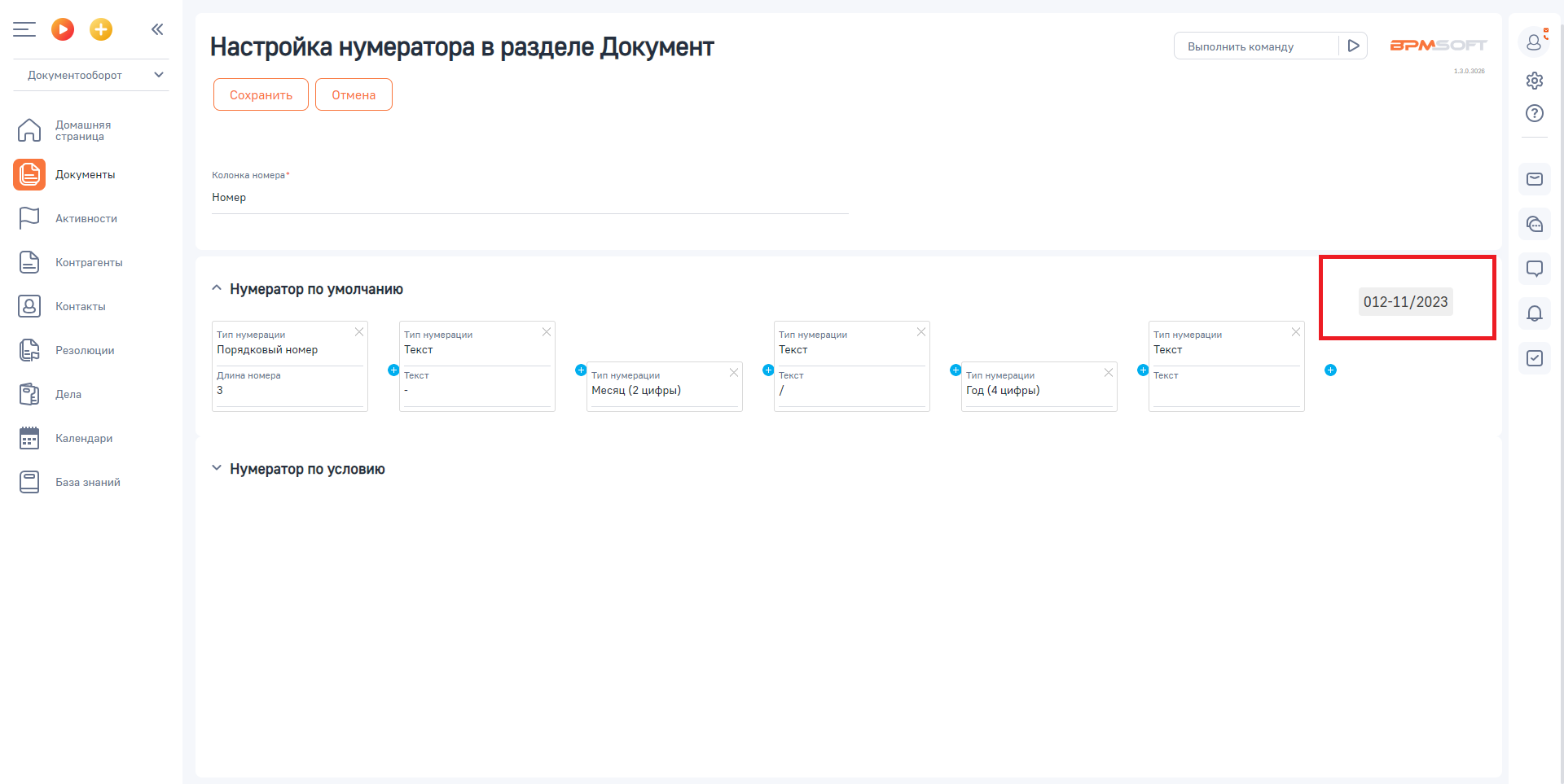Click the База знаний book icon
The width and height of the screenshot is (1564, 784).
29,482
